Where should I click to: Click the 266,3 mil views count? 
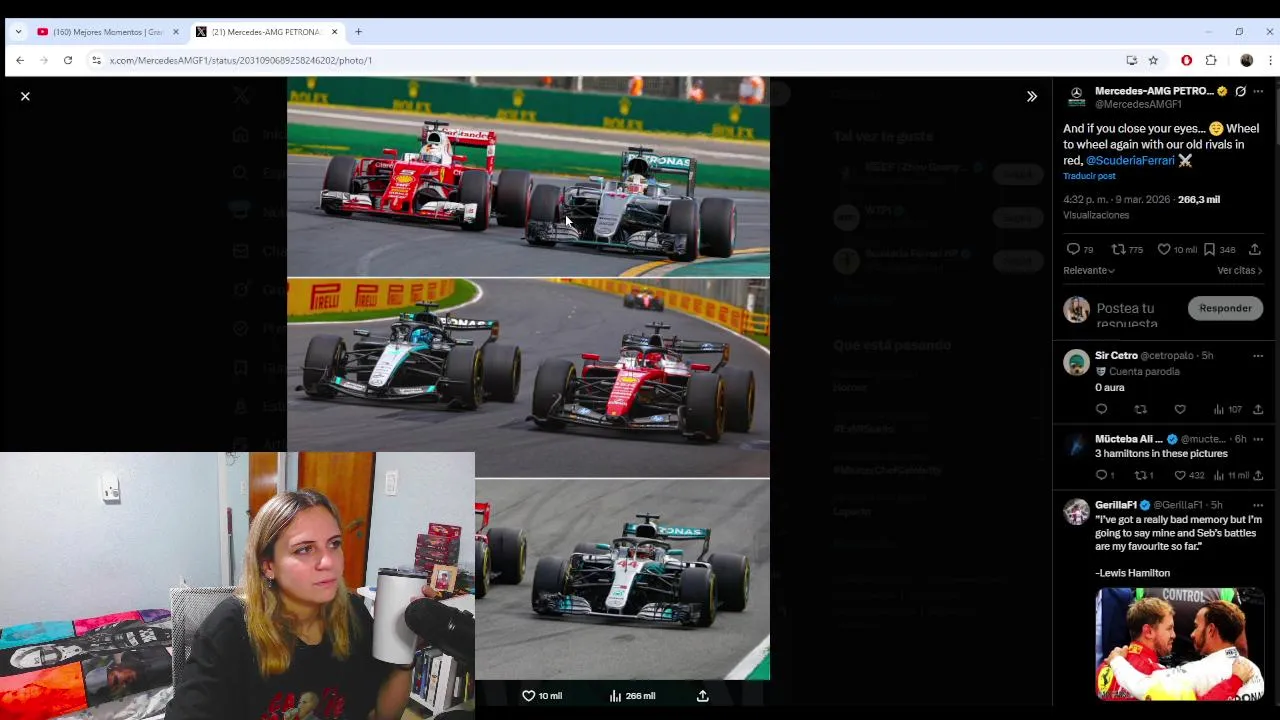(1198, 199)
